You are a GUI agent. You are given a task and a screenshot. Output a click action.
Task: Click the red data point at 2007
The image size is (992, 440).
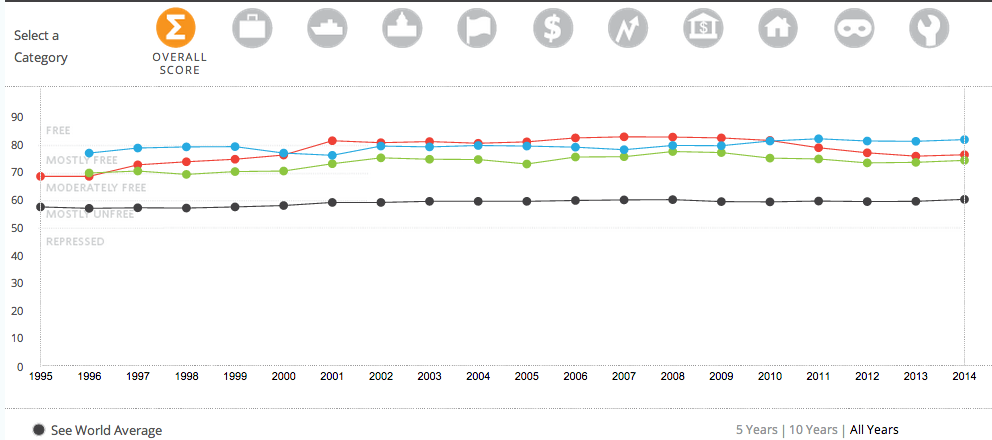(624, 137)
